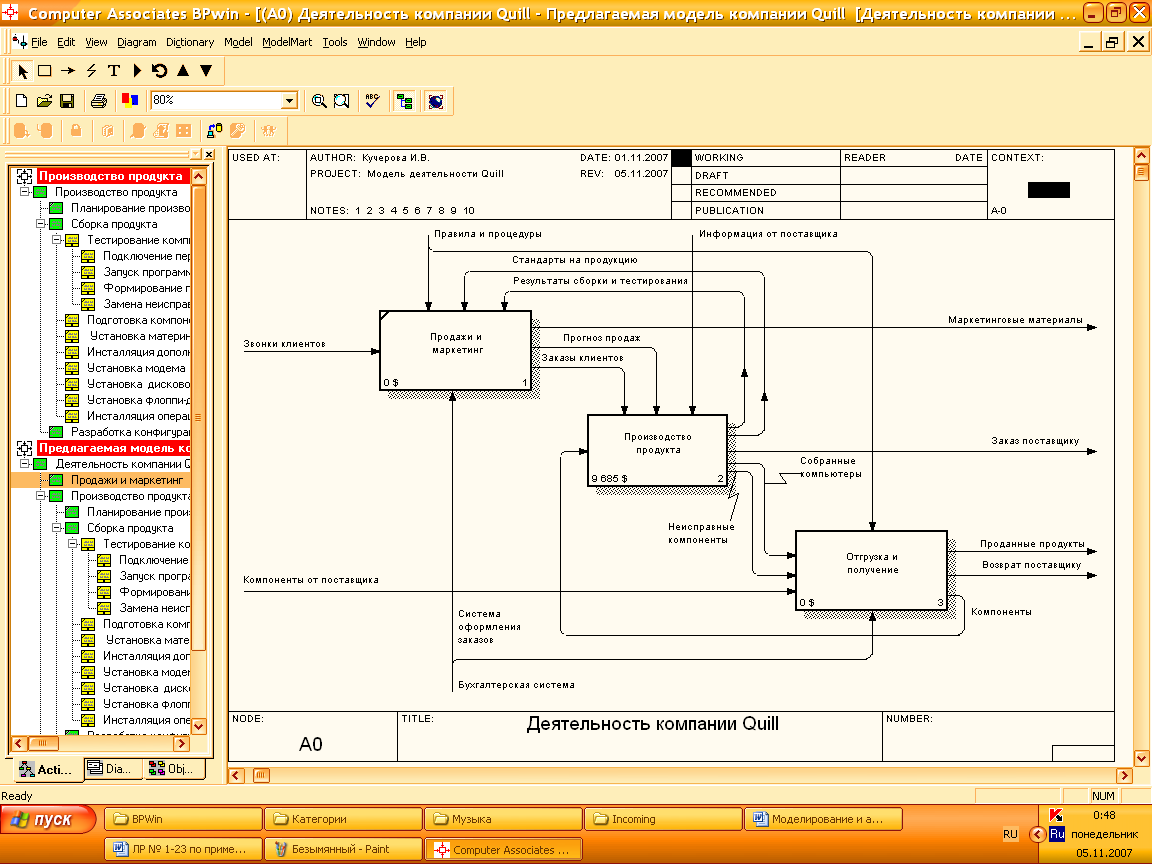Open zoom percentage dropdown showing 80%
1152x864 pixels.
click(289, 101)
